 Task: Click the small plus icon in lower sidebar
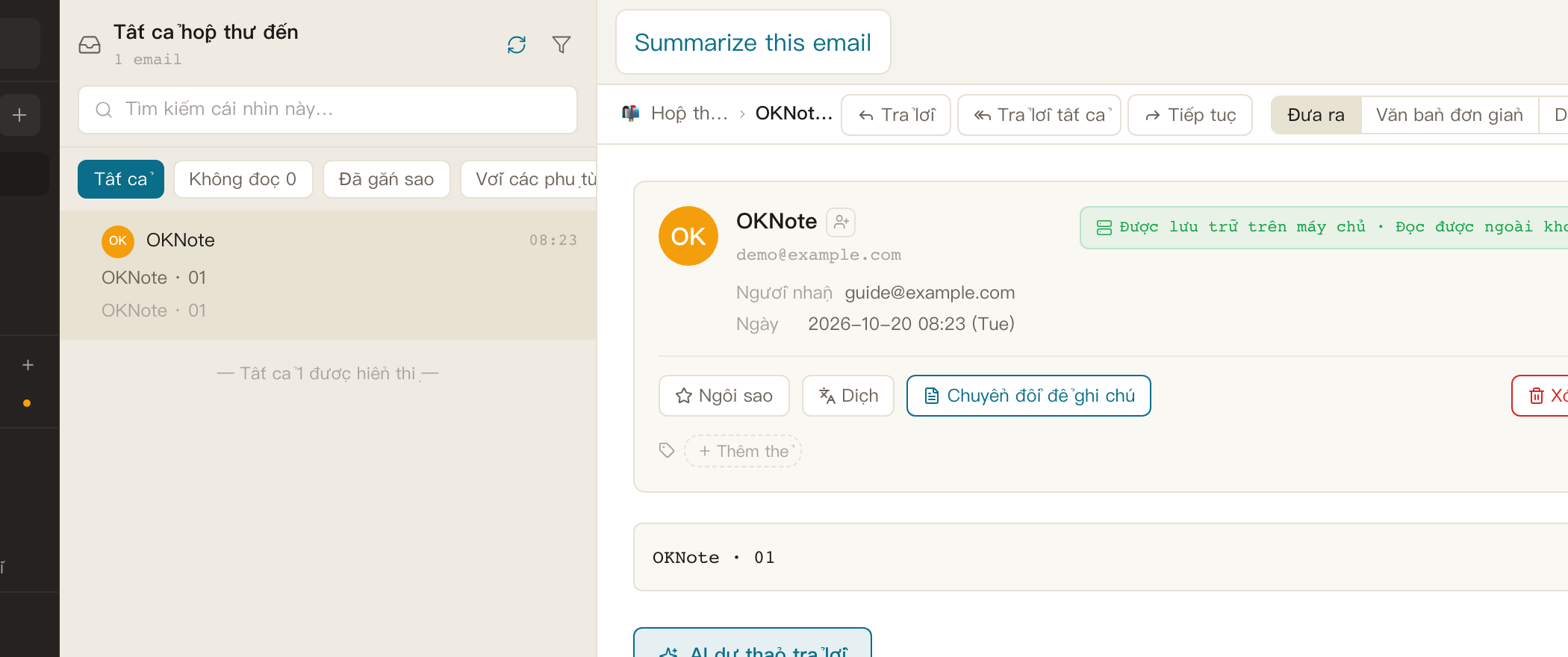pyautogui.click(x=28, y=365)
